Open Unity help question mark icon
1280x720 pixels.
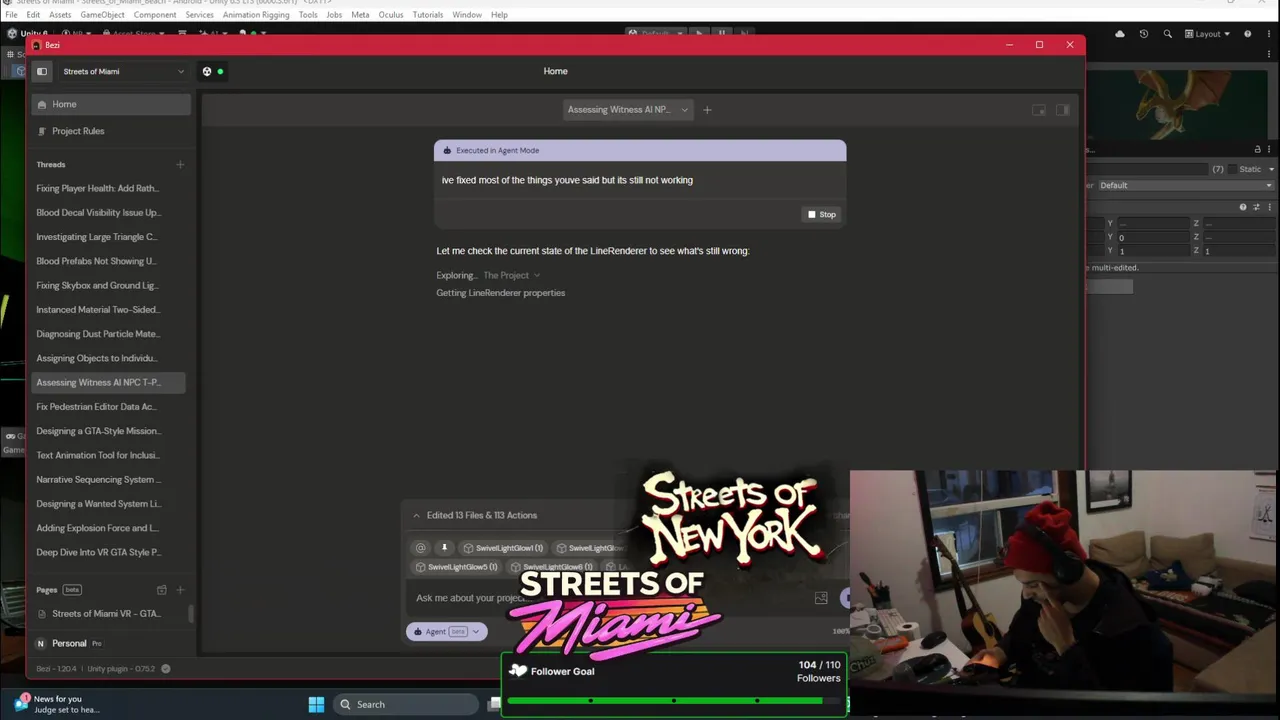(1247, 34)
